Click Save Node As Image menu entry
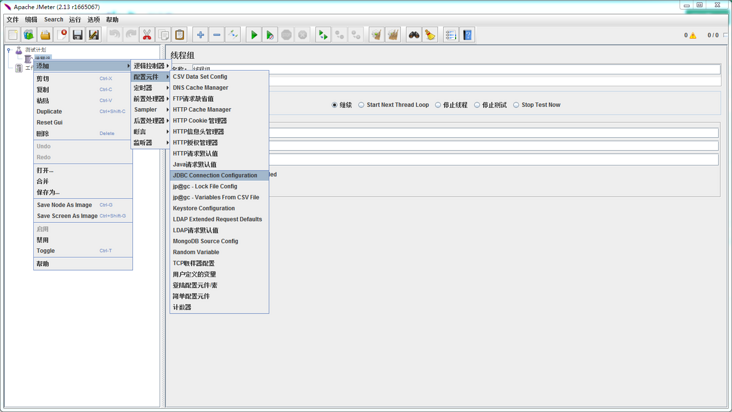Screen dimensions: 732x412 tap(64, 205)
